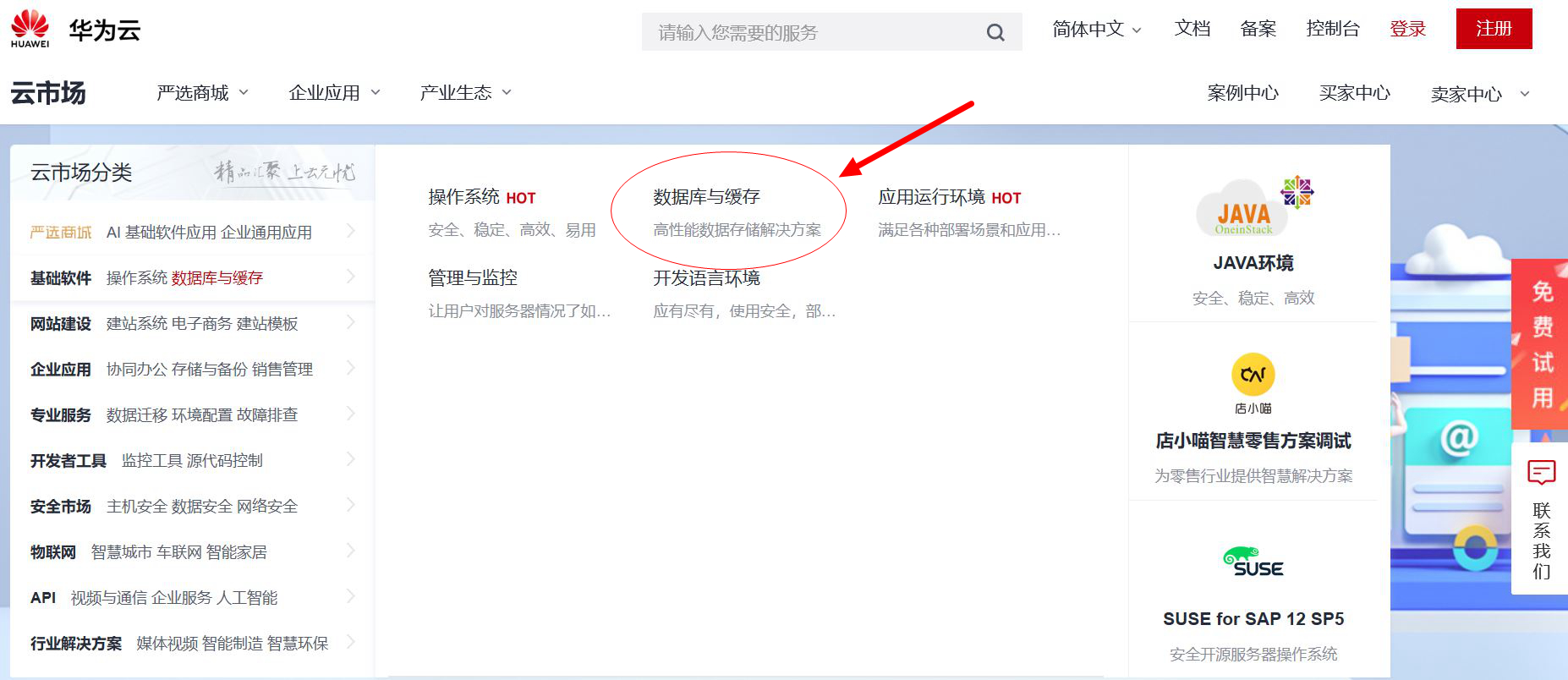Viewport: 1568px width, 680px height.
Task: Open the 店小喵 yellow circle logo
Action: pyautogui.click(x=1253, y=374)
